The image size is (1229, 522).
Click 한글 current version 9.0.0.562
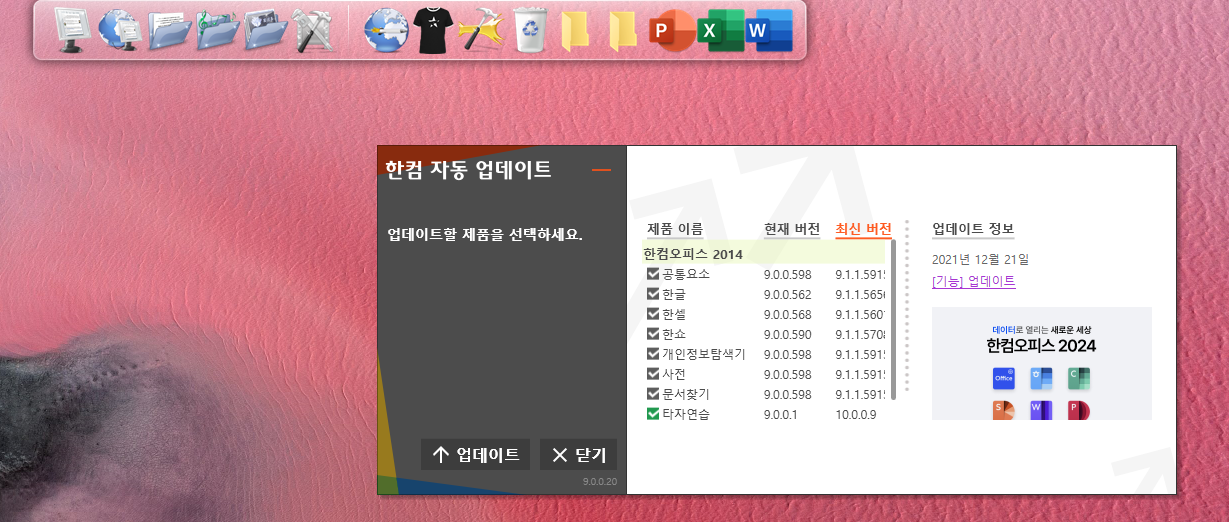point(787,295)
